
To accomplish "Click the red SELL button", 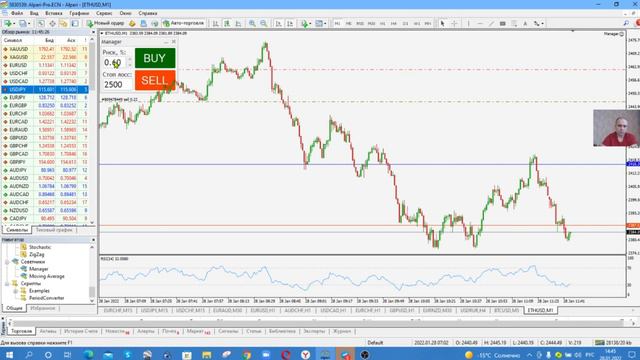I will pyautogui.click(x=155, y=80).
